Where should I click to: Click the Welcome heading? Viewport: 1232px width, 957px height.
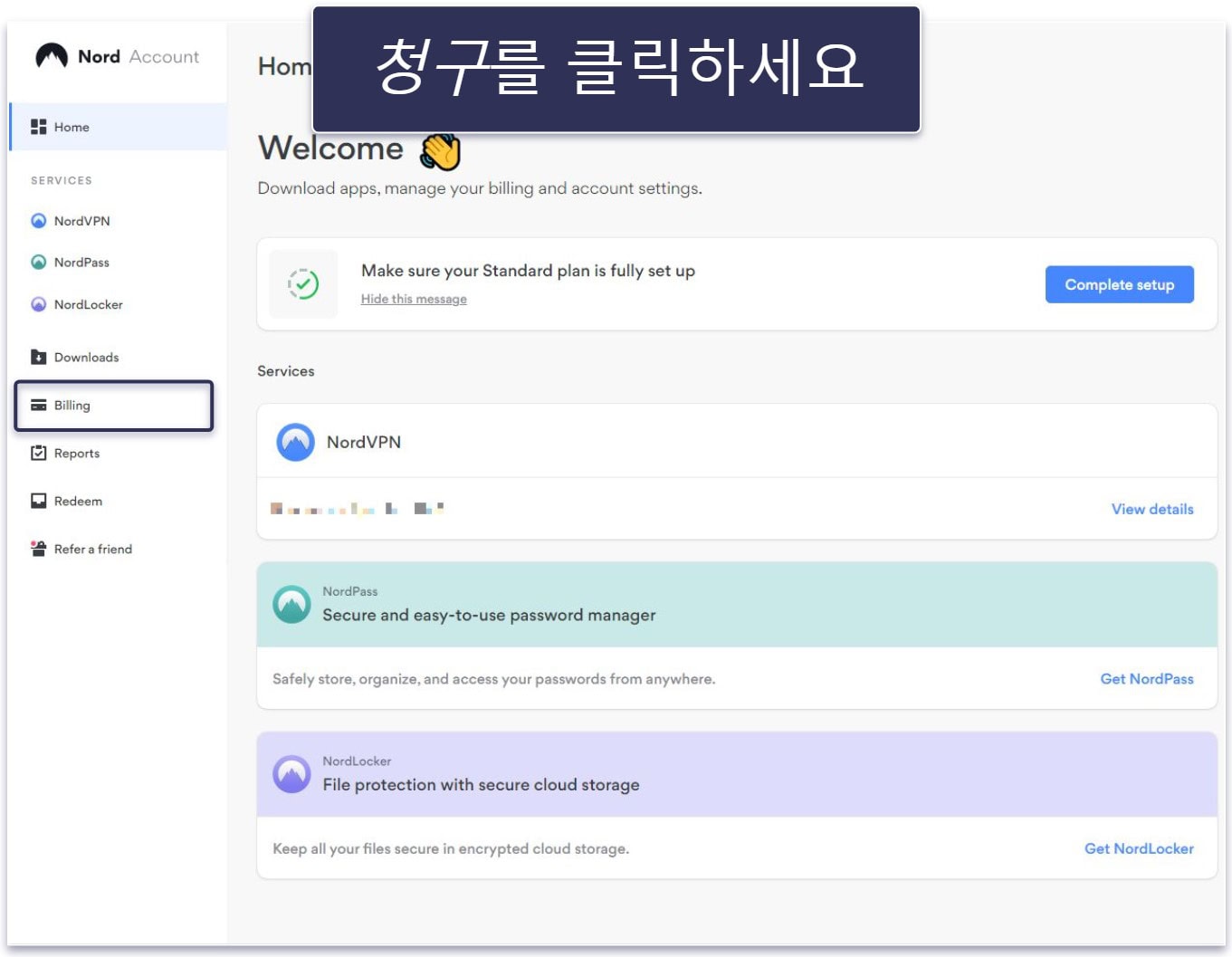coord(330,148)
